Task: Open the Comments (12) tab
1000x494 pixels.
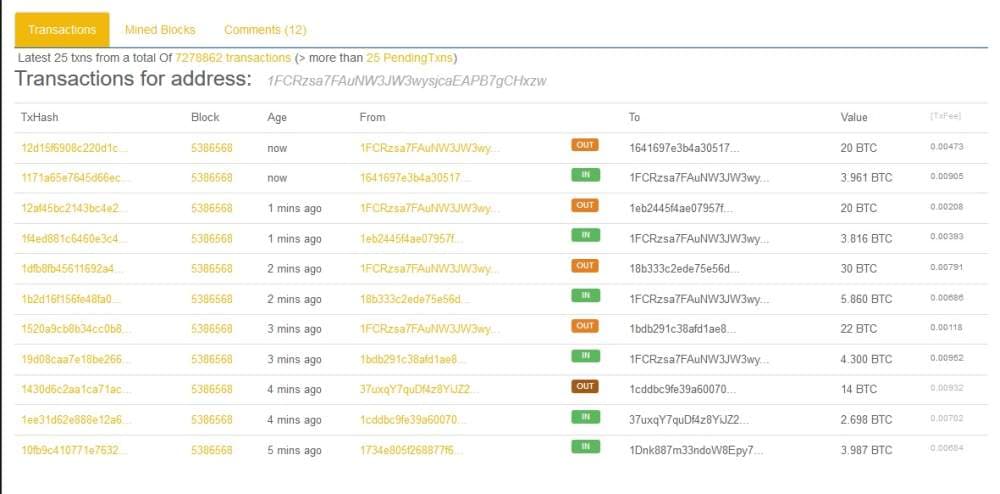Action: click(x=265, y=30)
